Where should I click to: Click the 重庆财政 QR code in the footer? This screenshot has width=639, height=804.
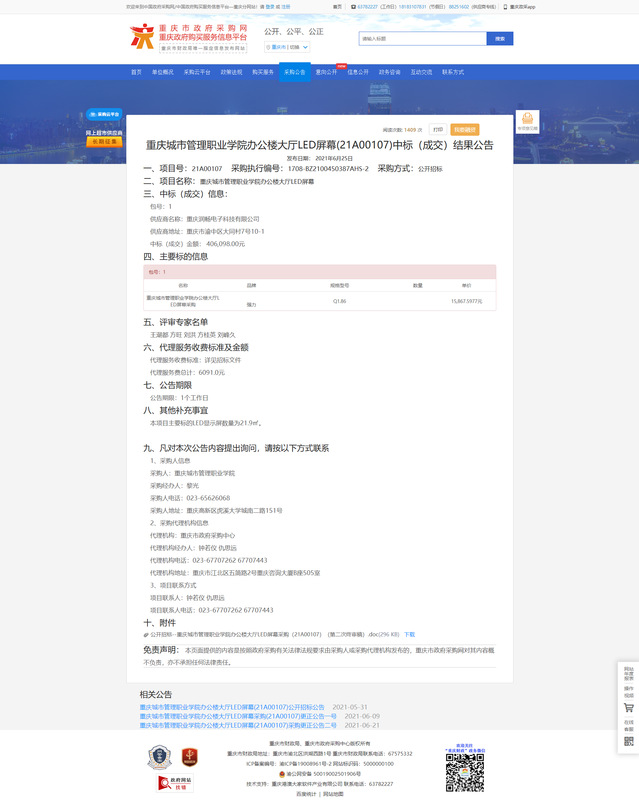465,772
